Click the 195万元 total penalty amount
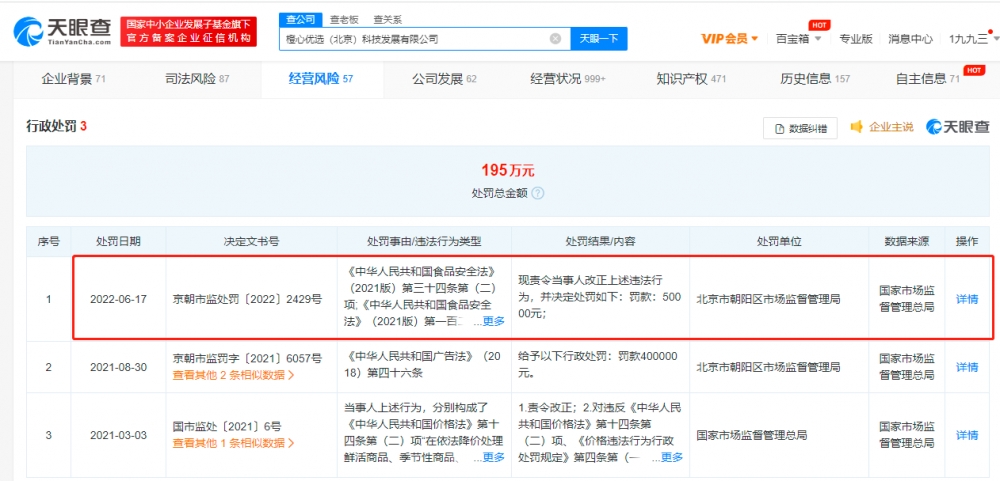The height and width of the screenshot is (481, 1000). point(508,170)
